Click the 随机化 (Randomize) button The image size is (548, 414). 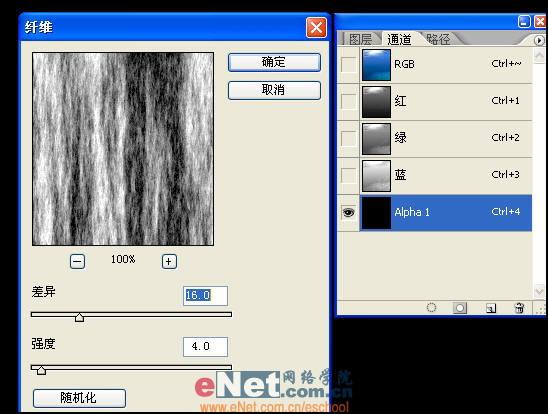[x=79, y=398]
